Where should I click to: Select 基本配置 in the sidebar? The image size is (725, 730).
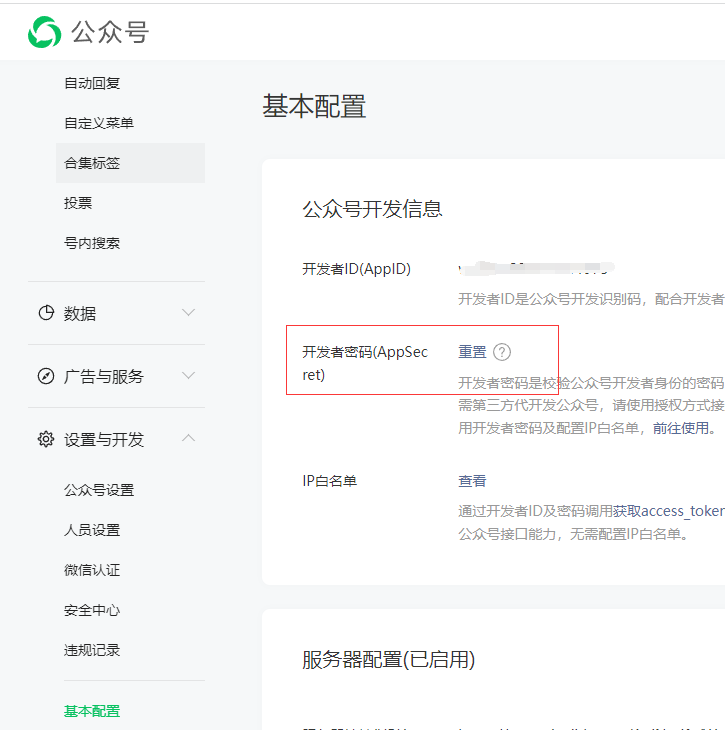pyautogui.click(x=92, y=711)
